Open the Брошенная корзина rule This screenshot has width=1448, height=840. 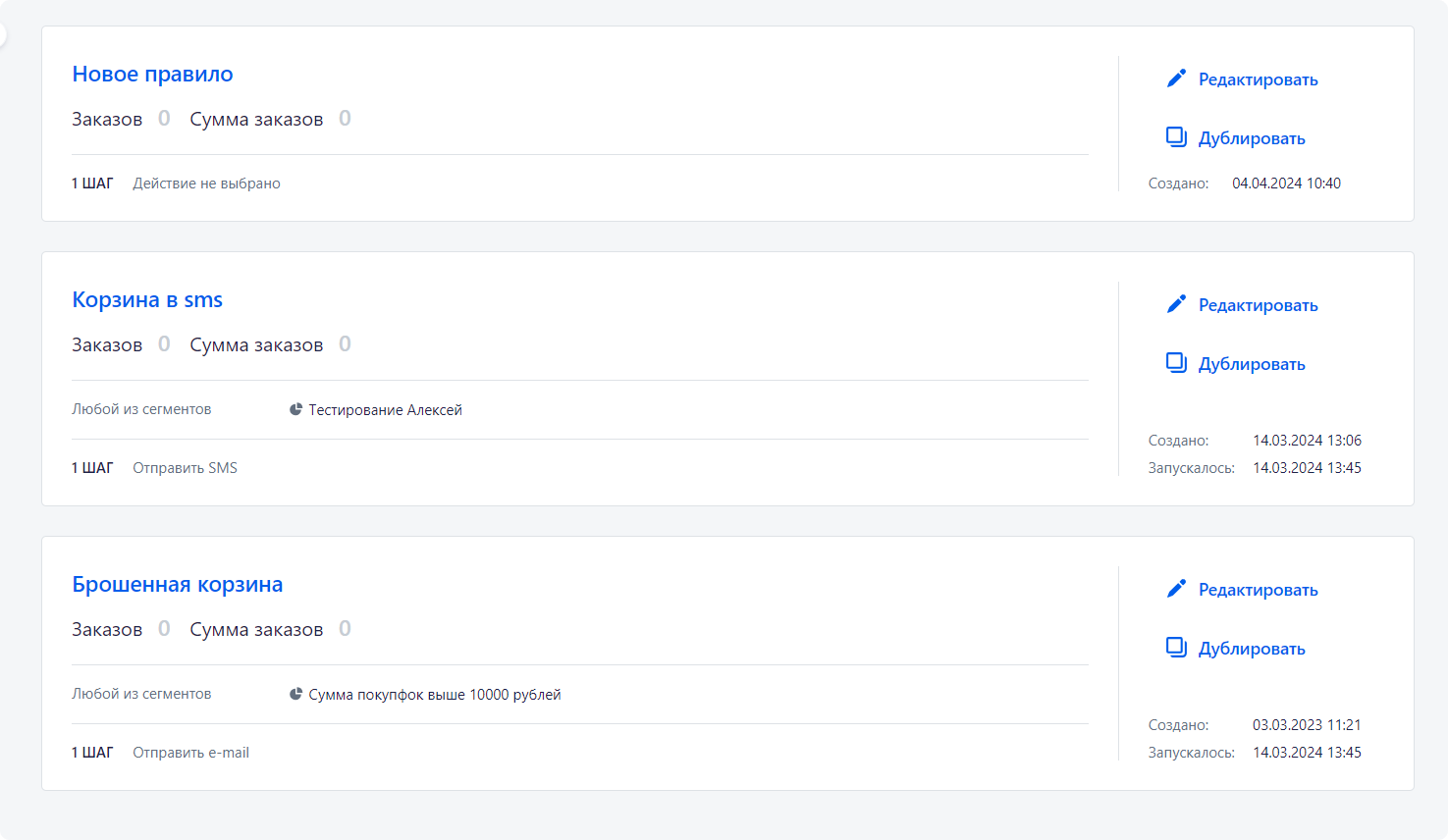pos(178,584)
